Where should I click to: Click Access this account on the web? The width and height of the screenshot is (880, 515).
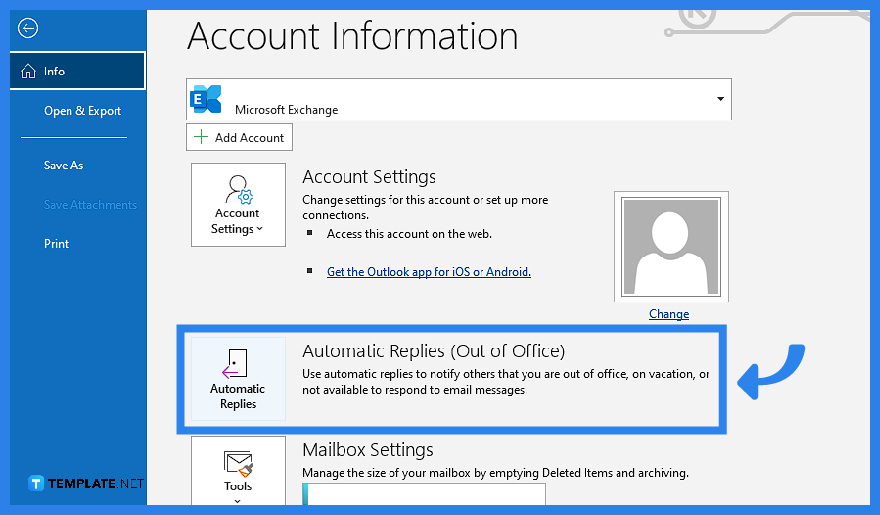pyautogui.click(x=409, y=234)
